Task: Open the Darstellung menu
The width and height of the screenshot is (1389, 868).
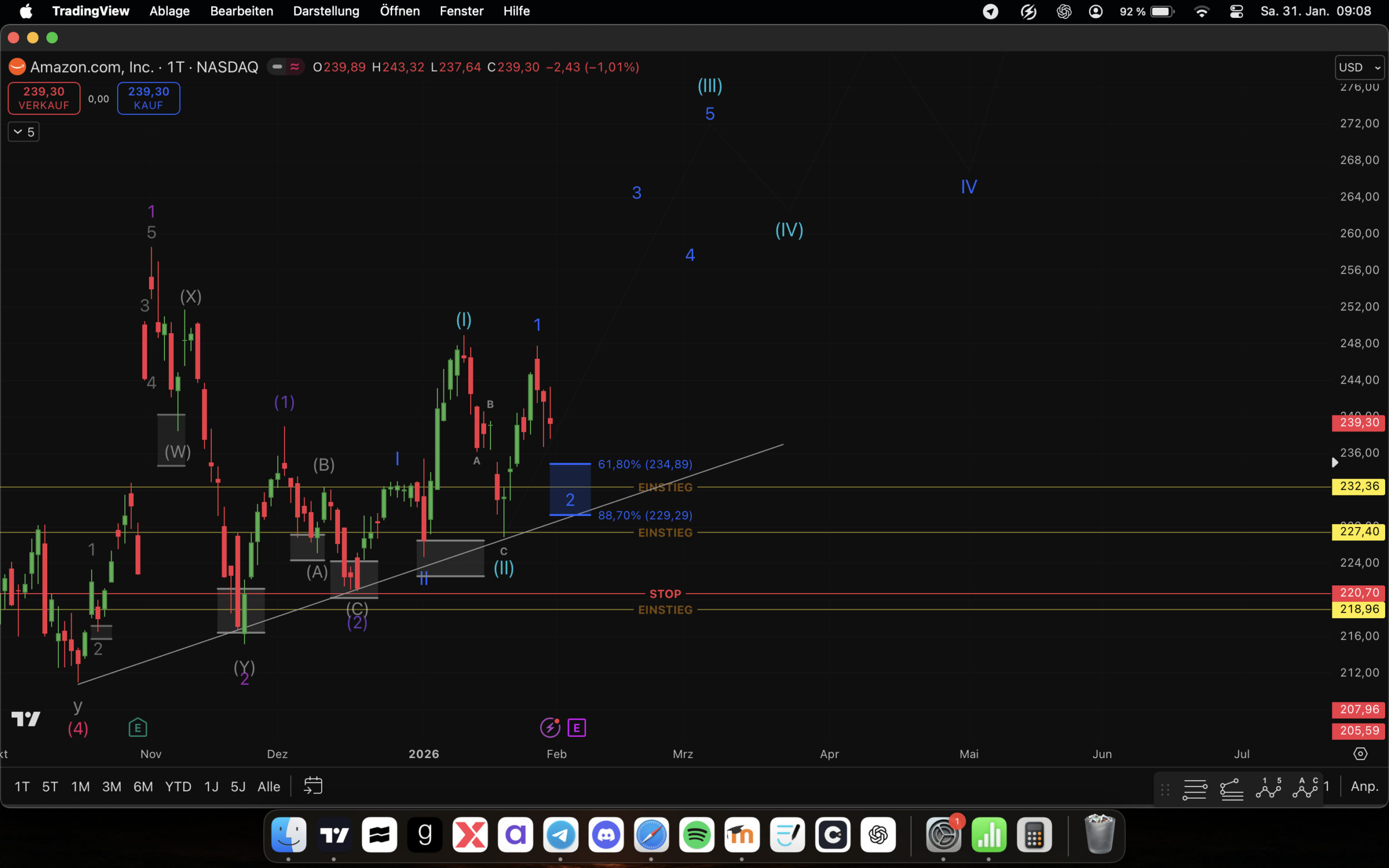Action: [x=326, y=11]
